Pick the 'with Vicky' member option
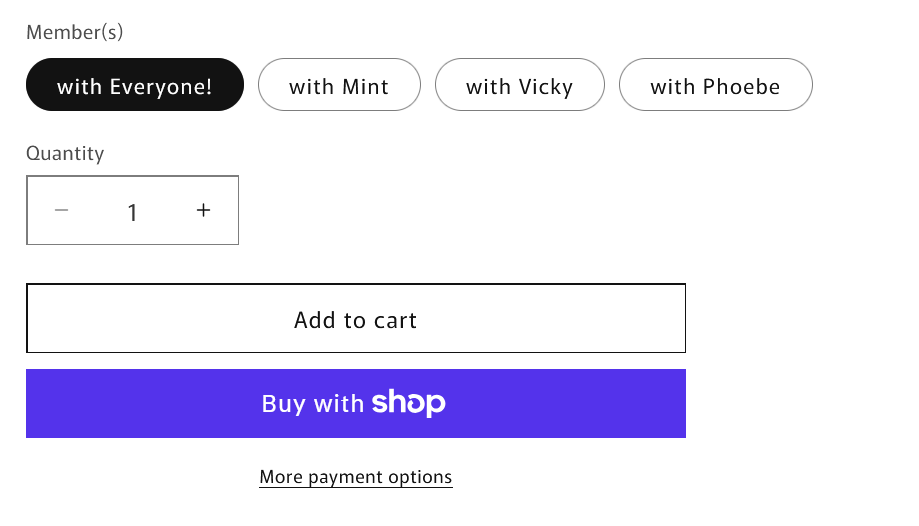The width and height of the screenshot is (919, 526). (x=519, y=86)
